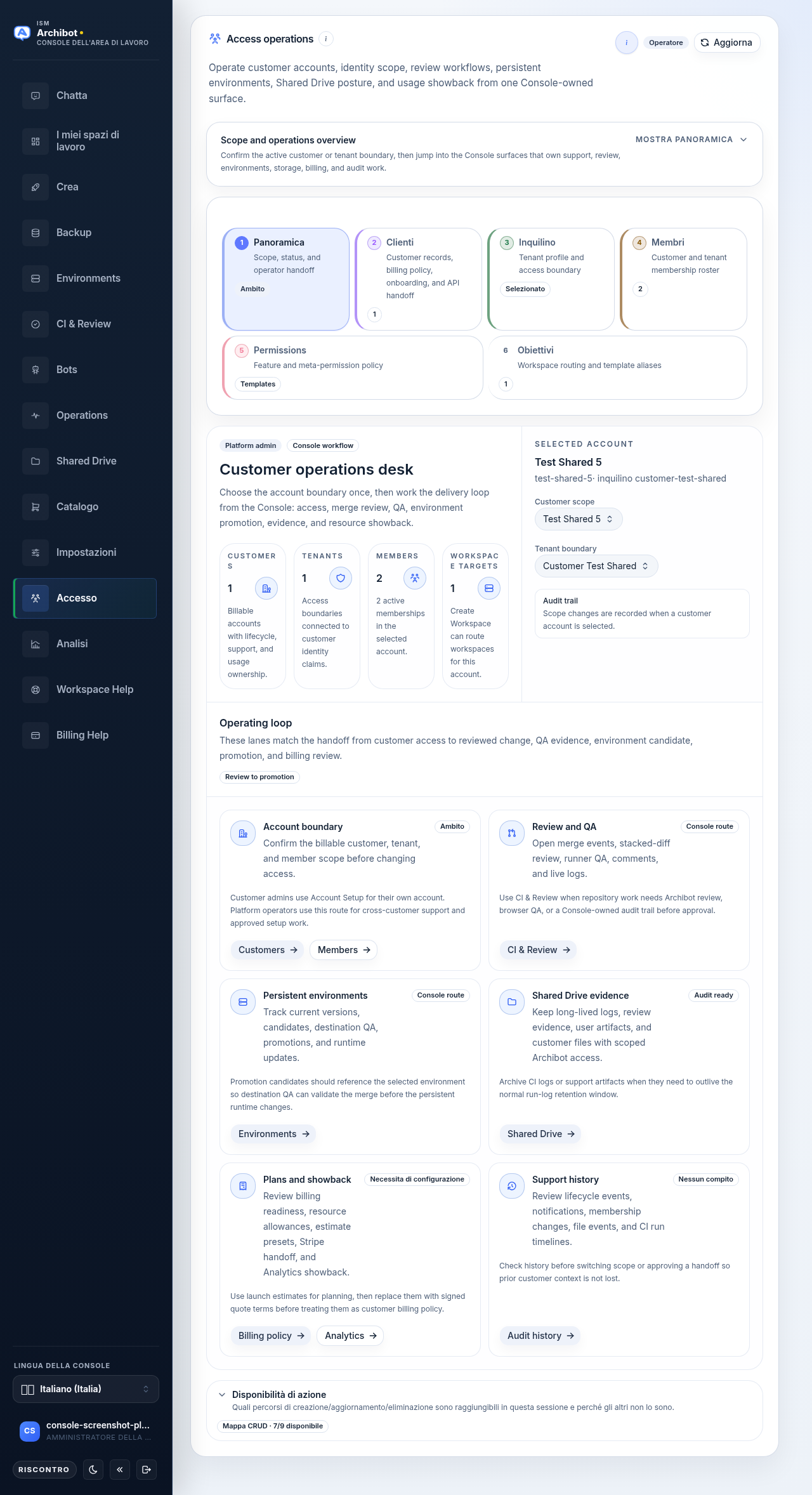Screen dimensions: 812x1495
Task: Open the Workspace Help lifebuoy icon
Action: point(36,690)
